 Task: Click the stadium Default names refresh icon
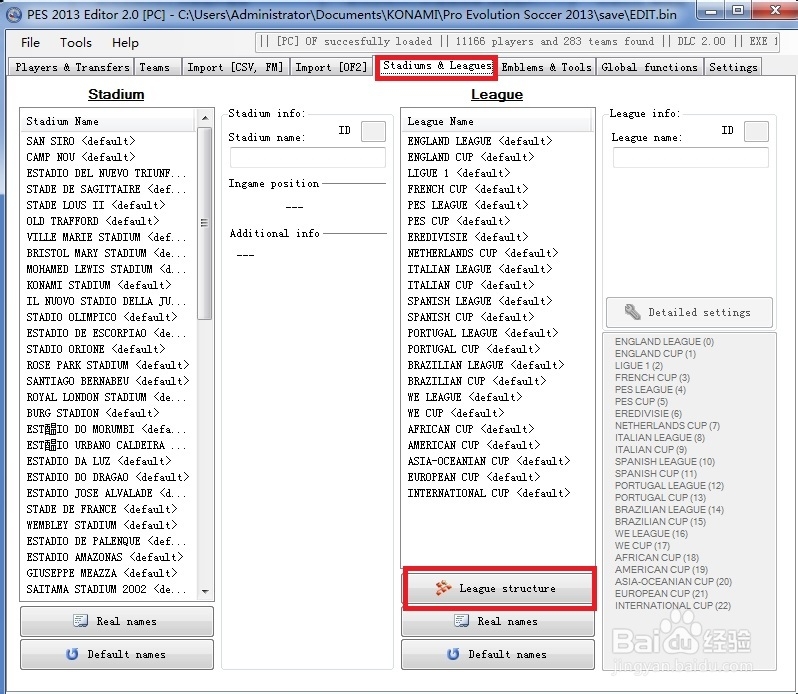72,654
